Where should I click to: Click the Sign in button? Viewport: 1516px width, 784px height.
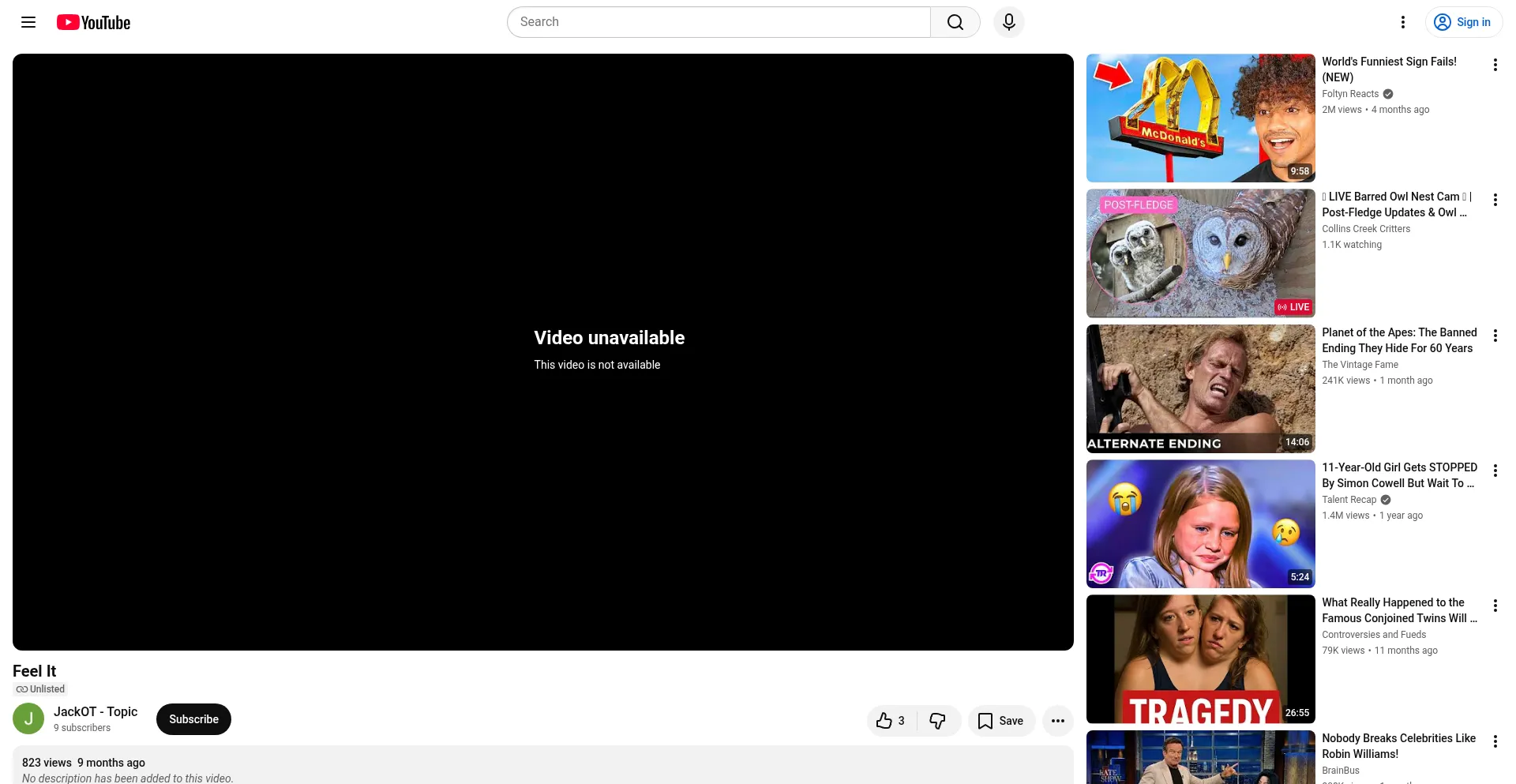(1464, 22)
